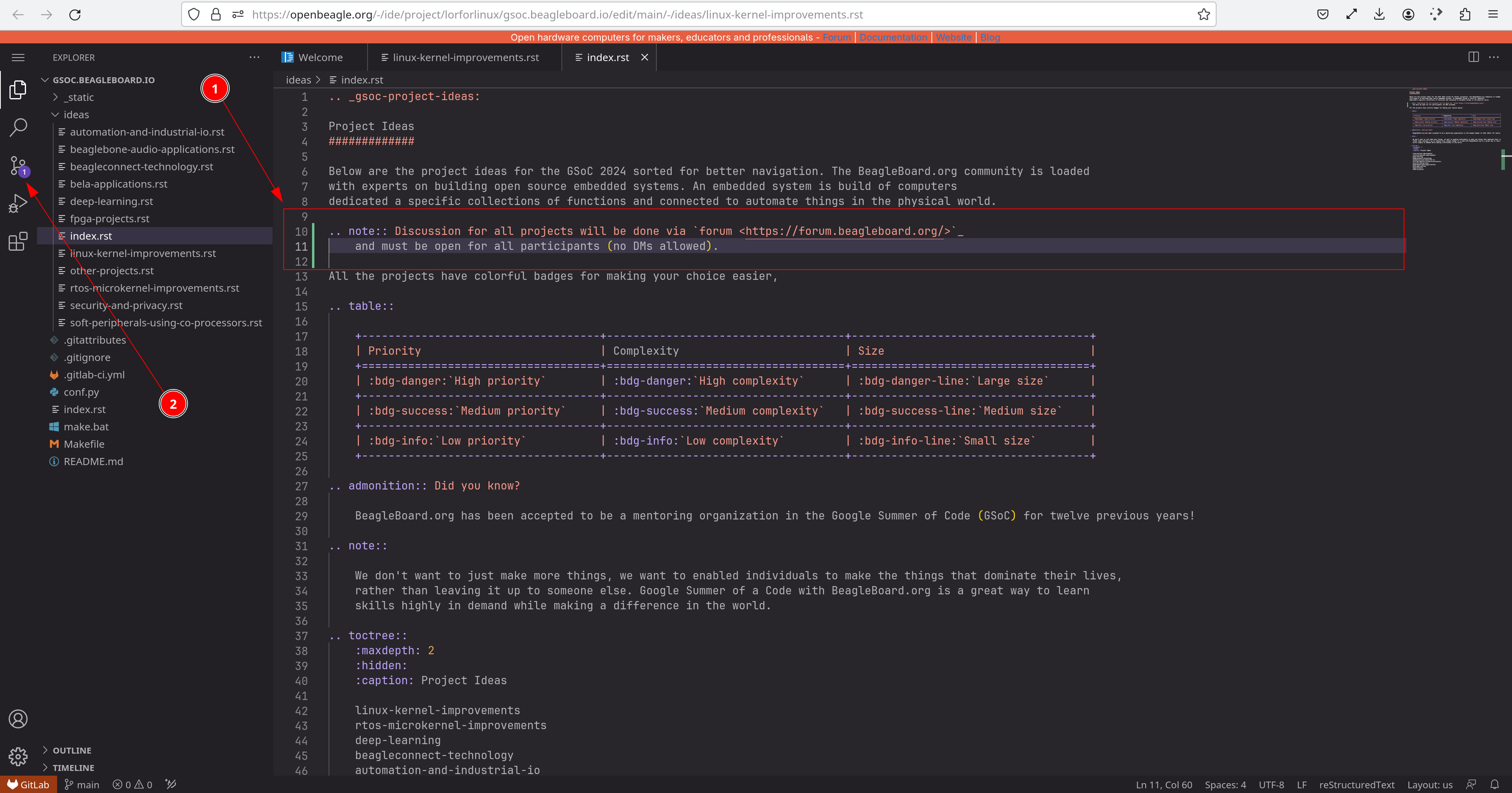This screenshot has height=793, width=1512.
Task: Click the no-ports-forwarded status bar icon
Action: [x=171, y=785]
